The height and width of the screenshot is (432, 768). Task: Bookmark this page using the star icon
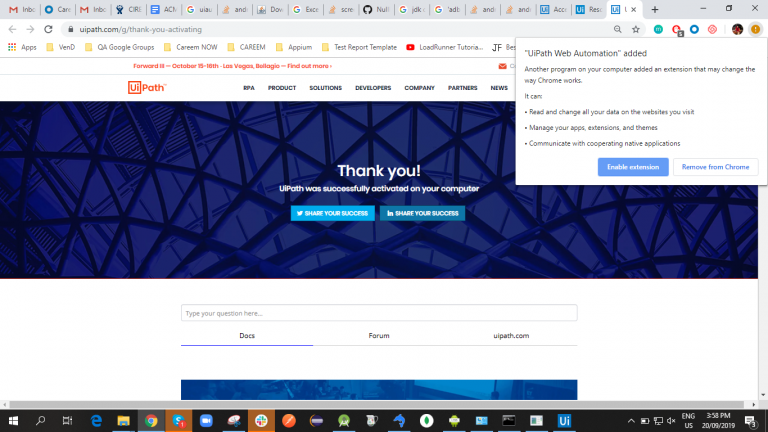636,29
